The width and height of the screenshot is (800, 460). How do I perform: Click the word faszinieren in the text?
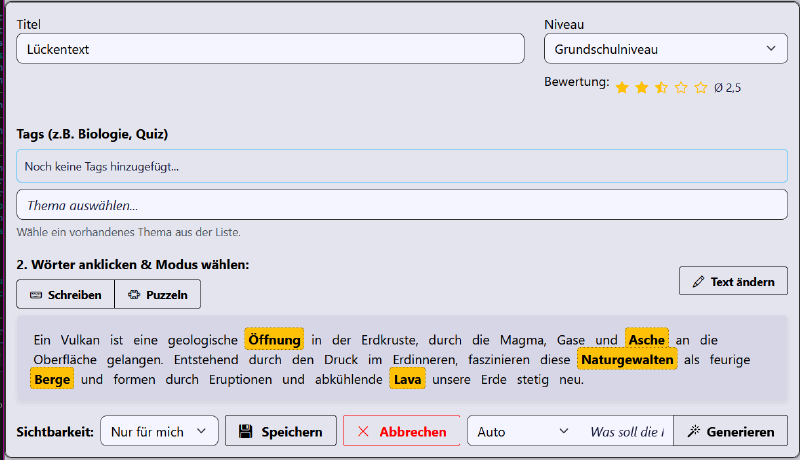(x=498, y=360)
